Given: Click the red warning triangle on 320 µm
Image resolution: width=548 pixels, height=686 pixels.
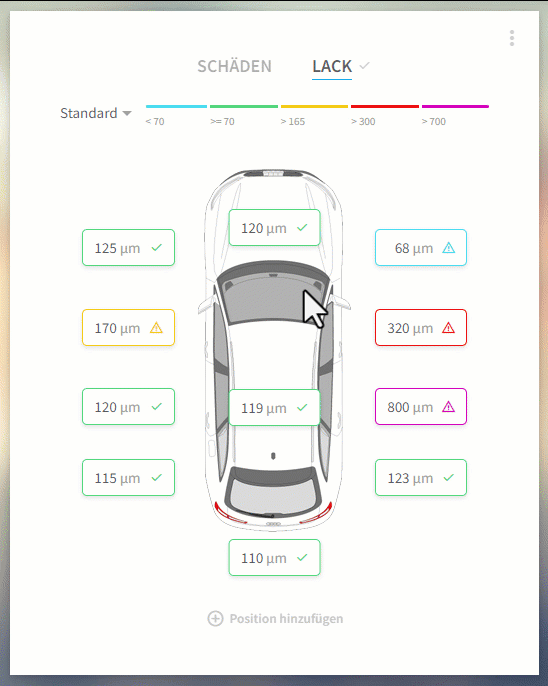Looking at the screenshot, I should (448, 328).
